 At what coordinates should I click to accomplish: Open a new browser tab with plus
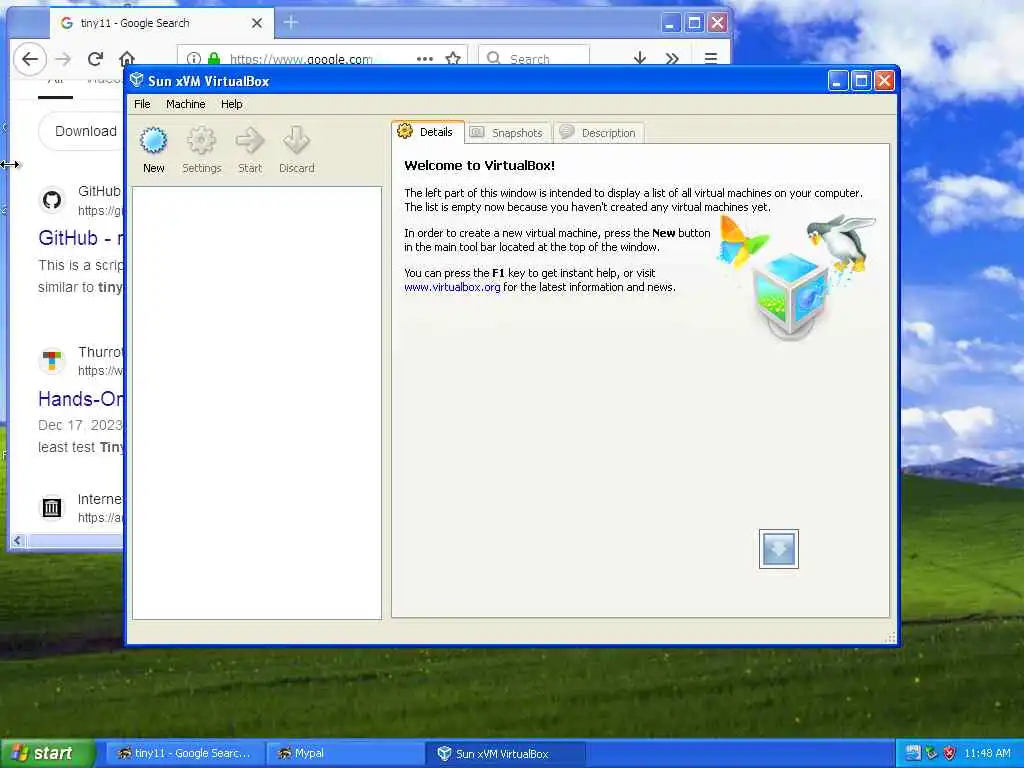(291, 23)
